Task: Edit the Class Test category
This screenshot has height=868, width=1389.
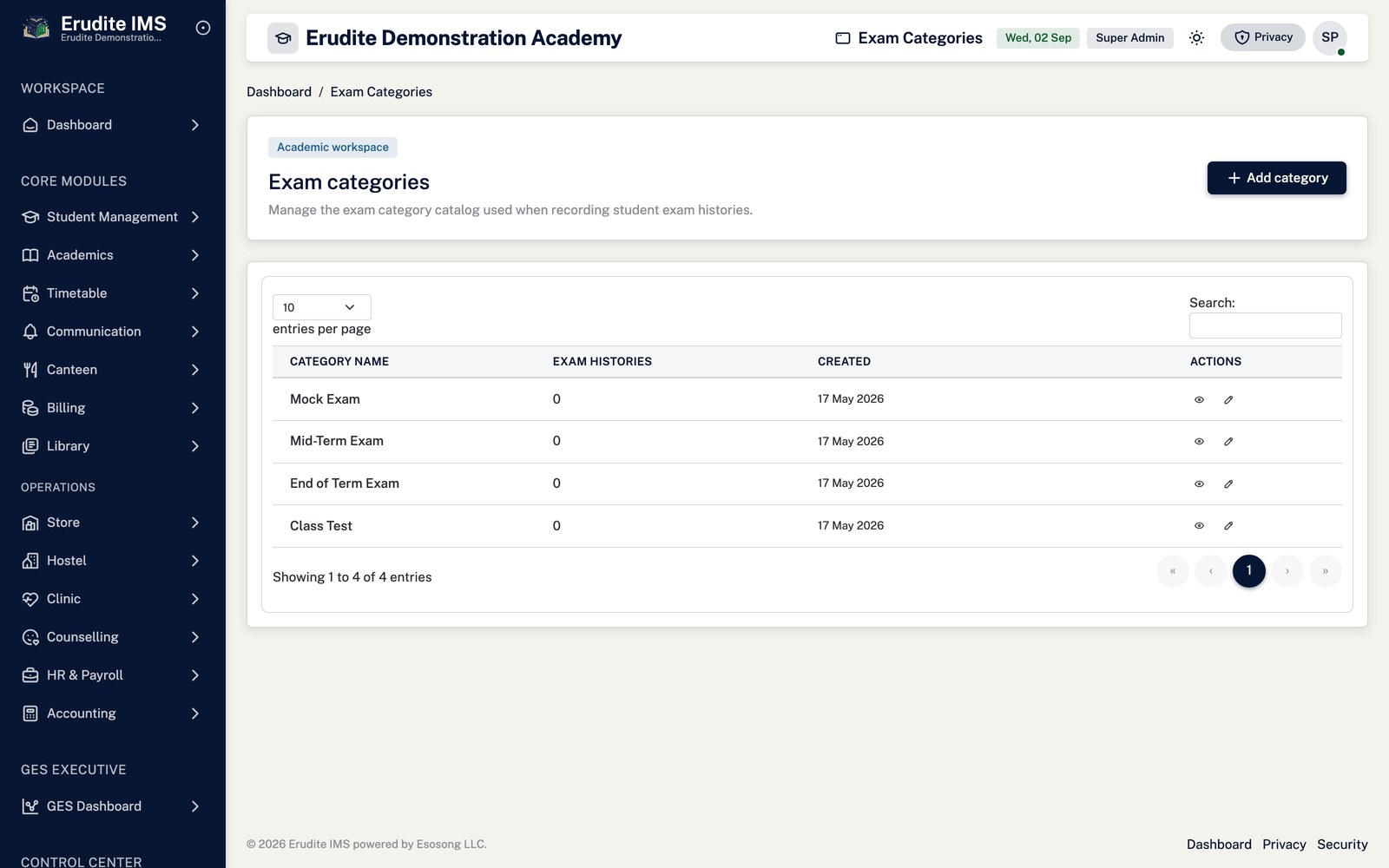Action: [1228, 526]
